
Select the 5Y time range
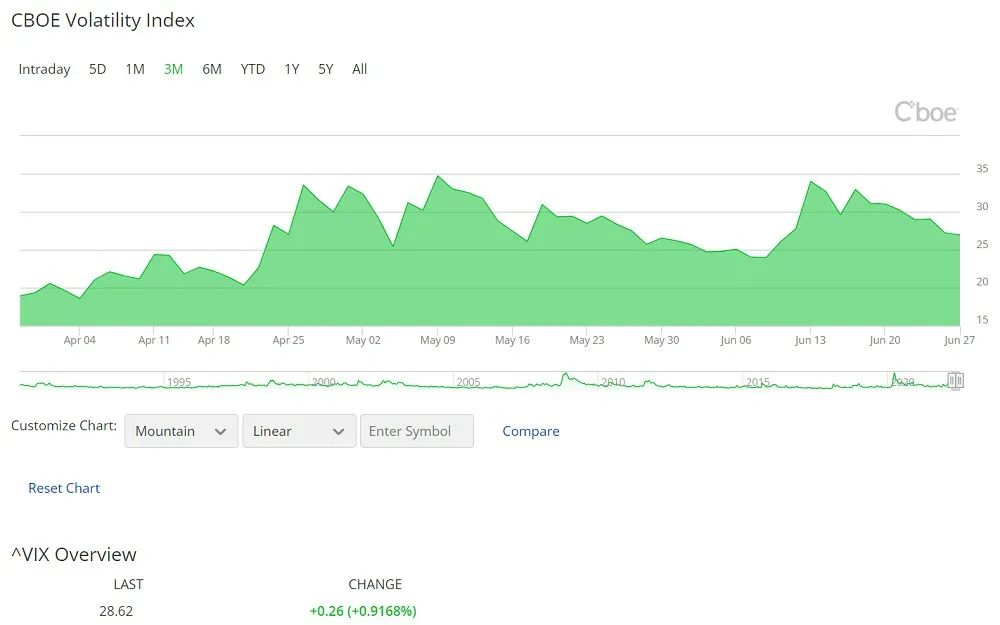[325, 69]
